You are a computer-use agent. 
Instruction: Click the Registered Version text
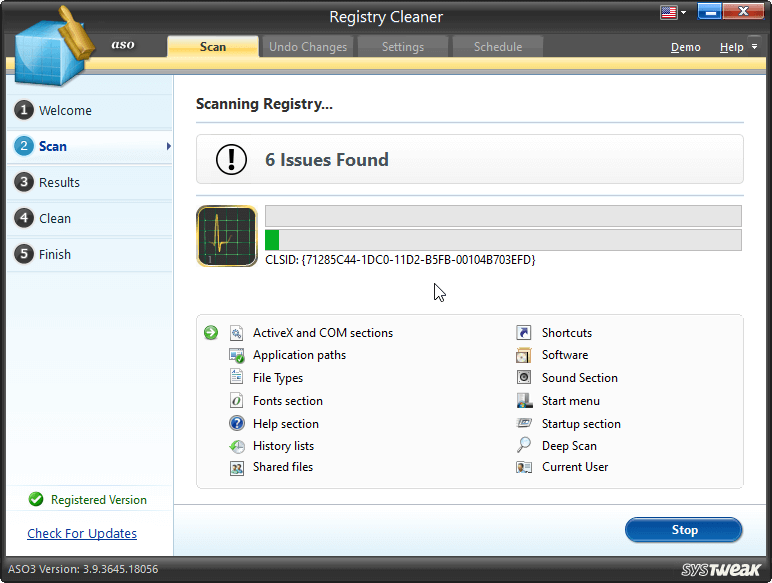coord(99,500)
